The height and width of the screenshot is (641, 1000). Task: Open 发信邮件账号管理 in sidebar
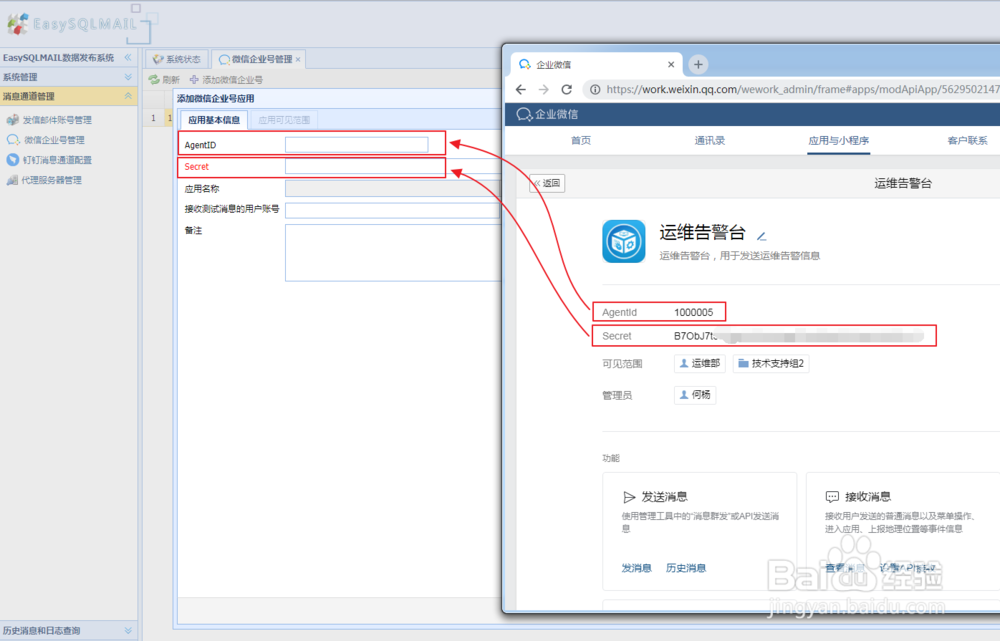(57, 120)
